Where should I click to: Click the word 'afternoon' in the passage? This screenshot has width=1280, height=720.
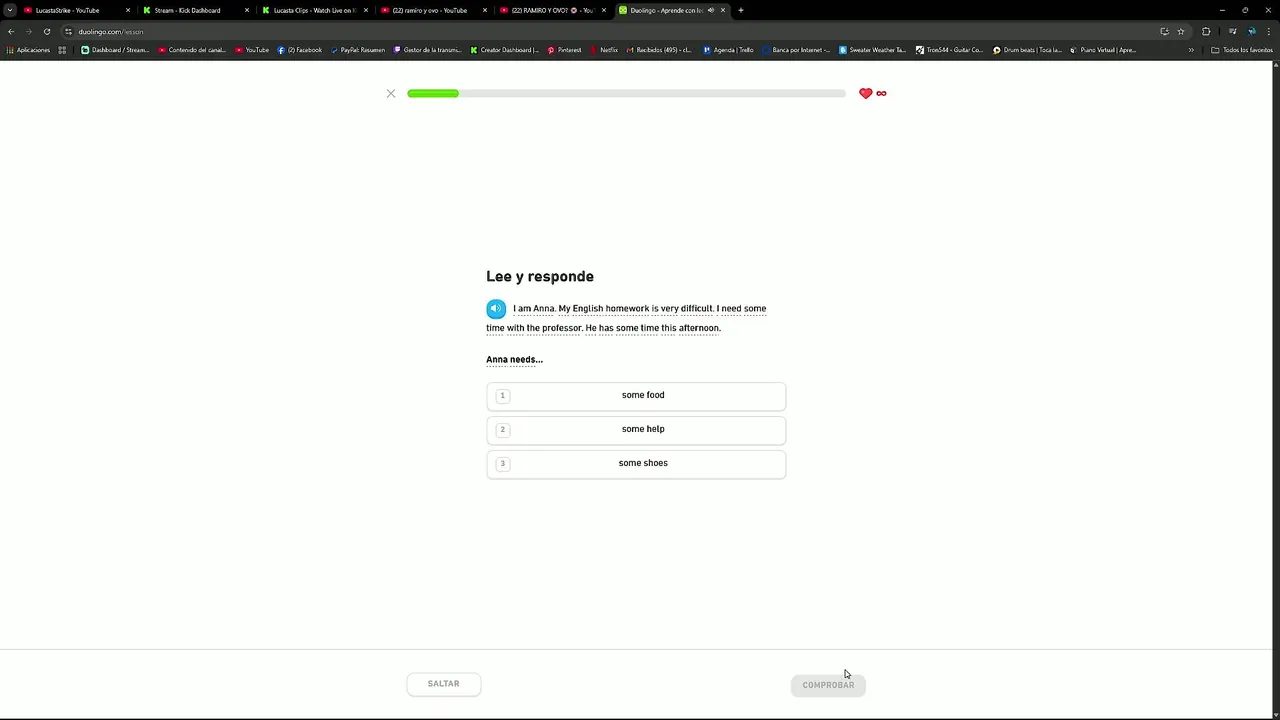[x=699, y=328]
